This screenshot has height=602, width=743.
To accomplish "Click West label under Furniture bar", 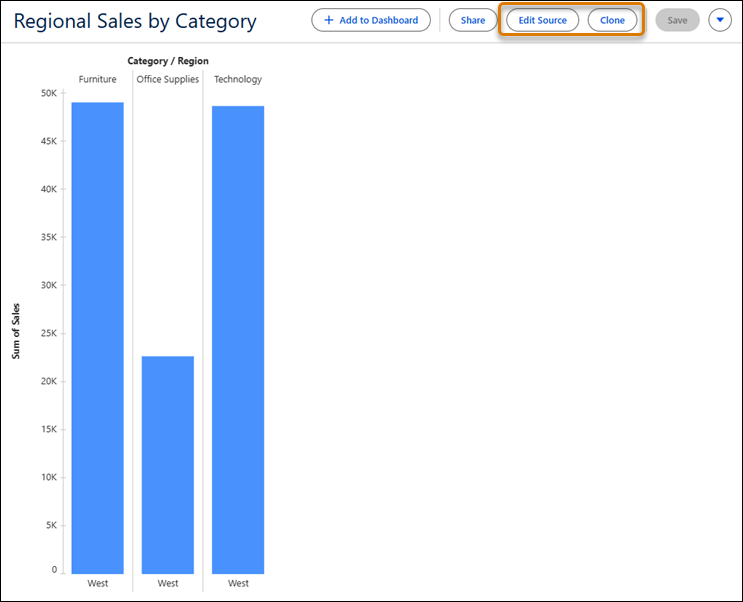I will coord(98,583).
